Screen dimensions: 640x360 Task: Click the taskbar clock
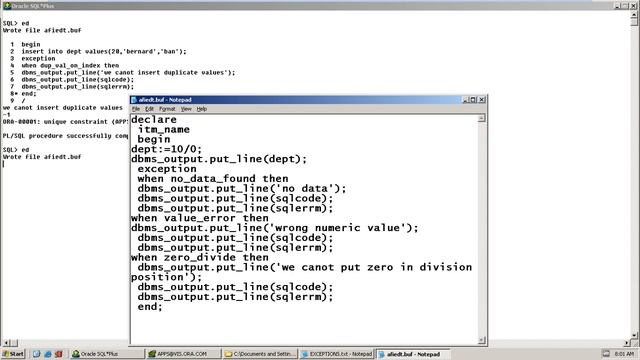[x=624, y=354]
